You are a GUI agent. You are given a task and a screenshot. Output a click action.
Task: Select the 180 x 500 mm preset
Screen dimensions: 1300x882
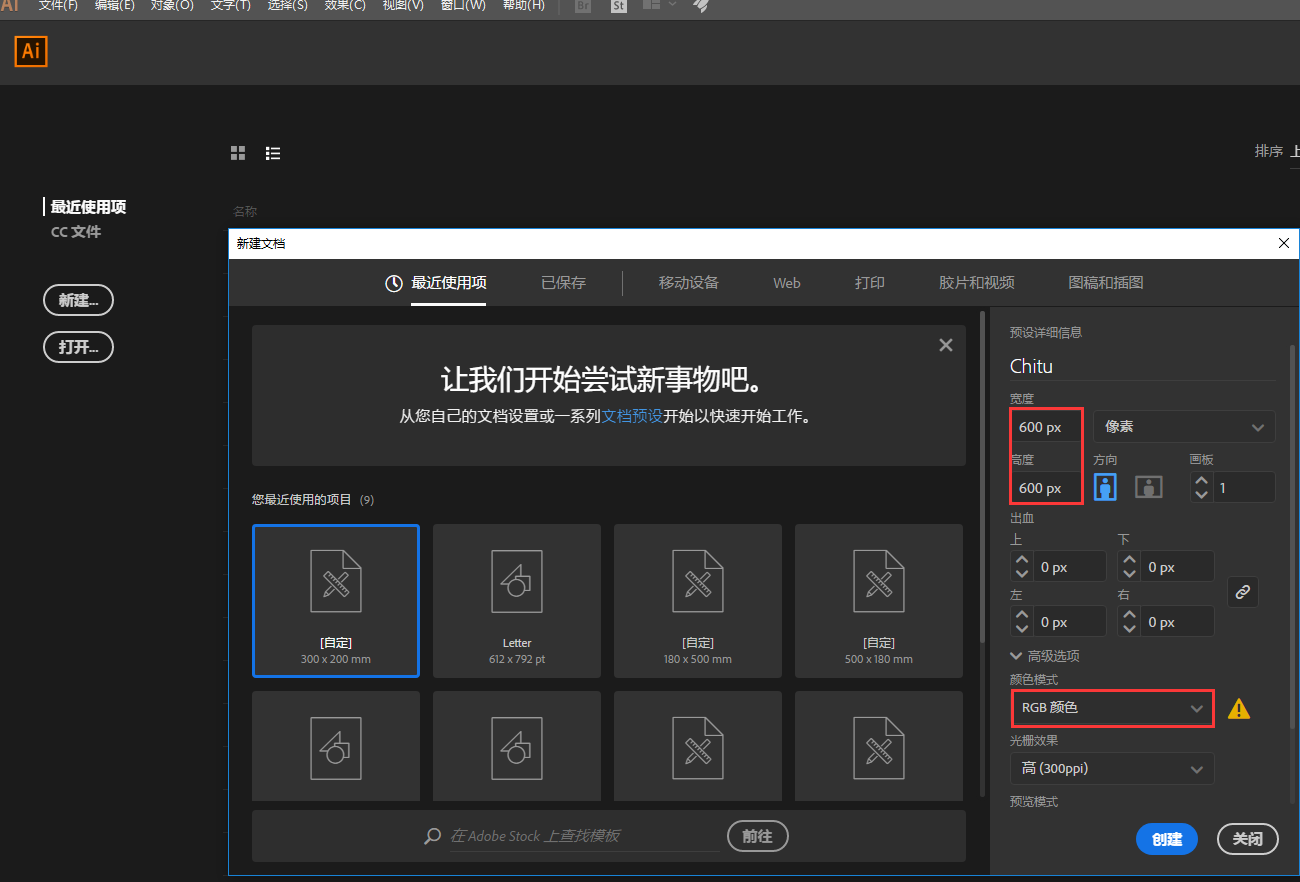(x=698, y=601)
